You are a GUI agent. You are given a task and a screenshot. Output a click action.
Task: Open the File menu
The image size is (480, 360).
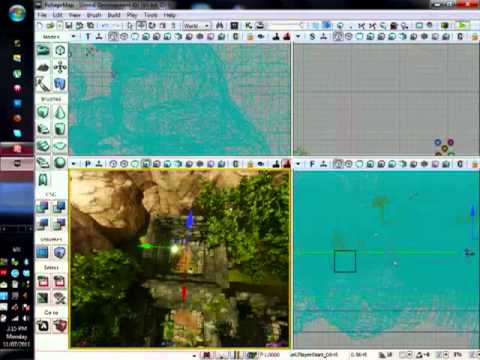pos(42,15)
